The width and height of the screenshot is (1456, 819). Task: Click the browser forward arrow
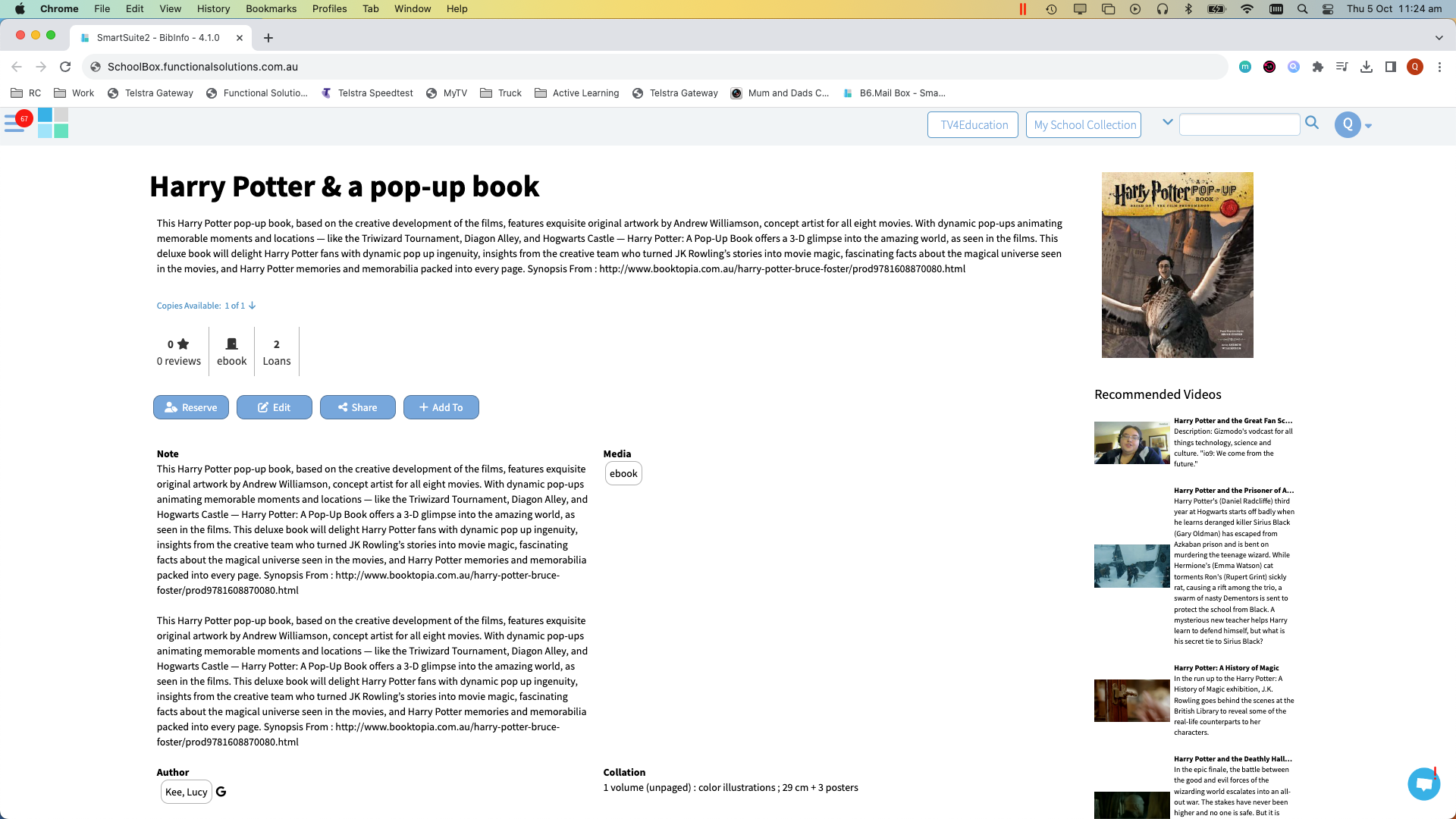pos(41,67)
